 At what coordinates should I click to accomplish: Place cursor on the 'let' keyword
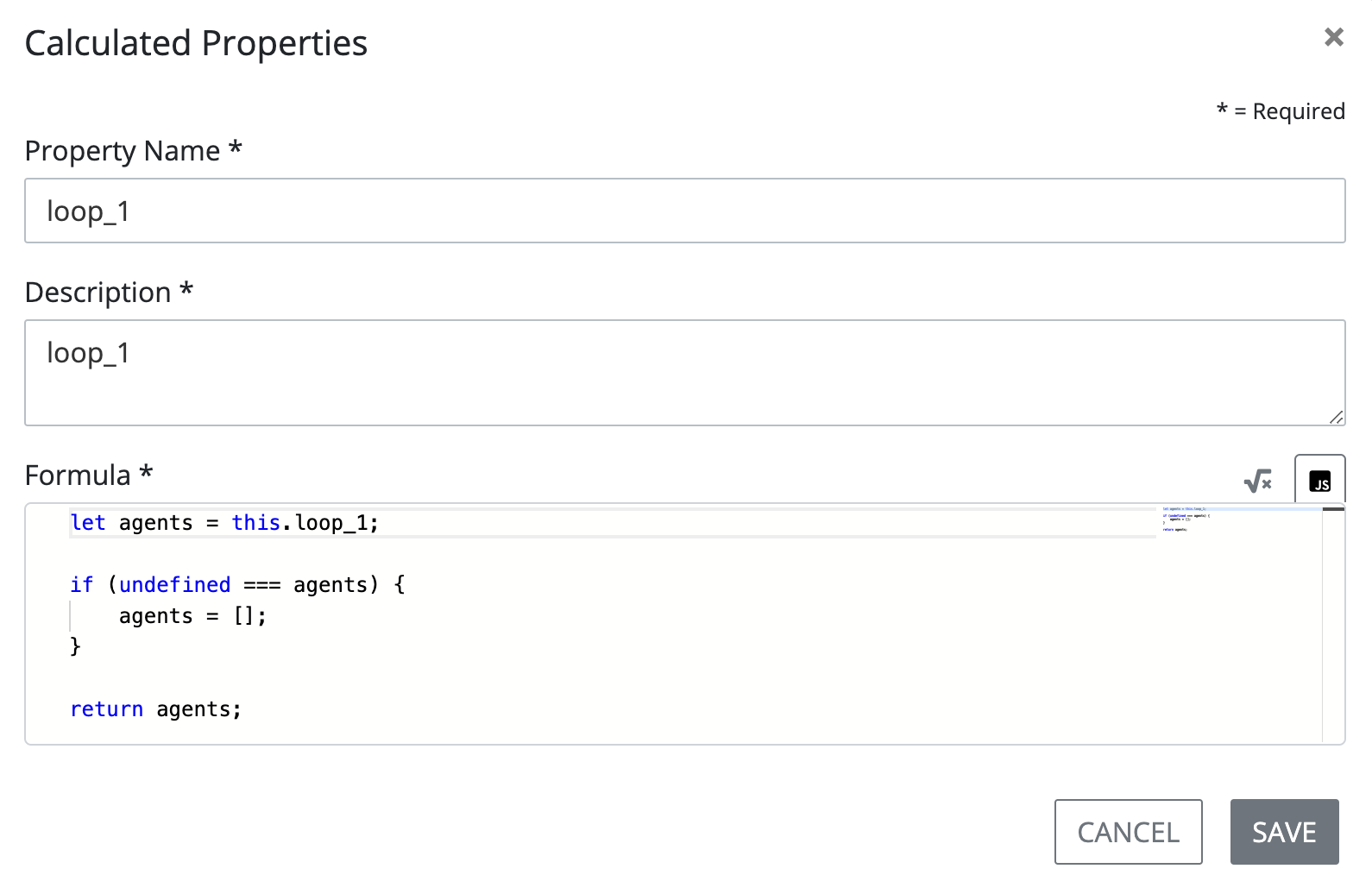pyautogui.click(x=88, y=523)
